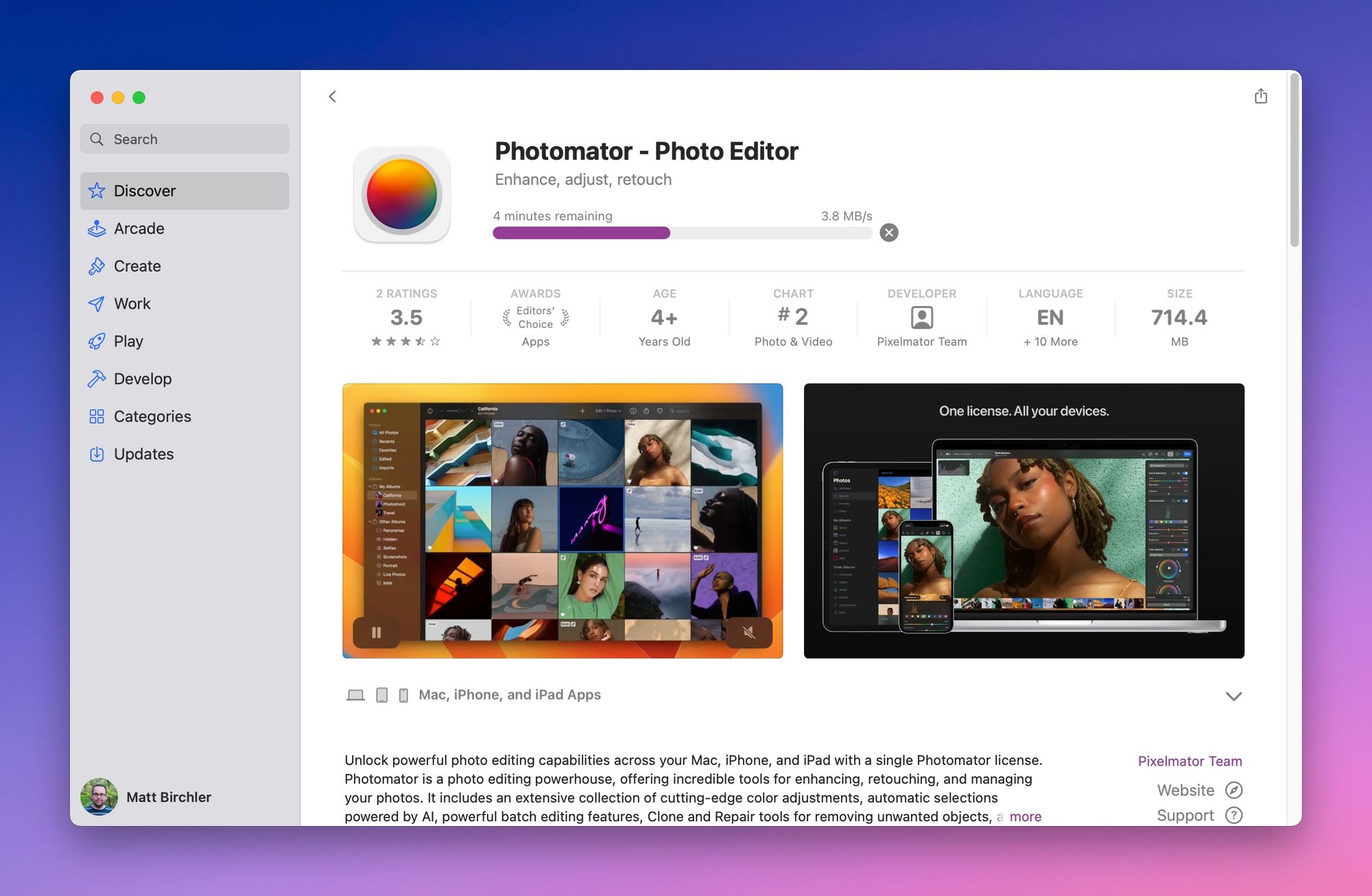
Task: Click the 3.5 ratings score
Action: [407, 318]
